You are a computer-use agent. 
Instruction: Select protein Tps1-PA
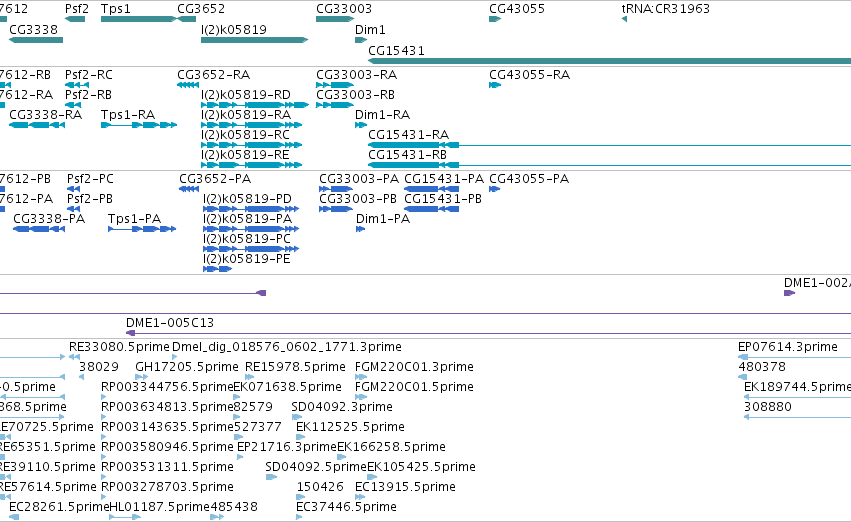[x=135, y=219]
